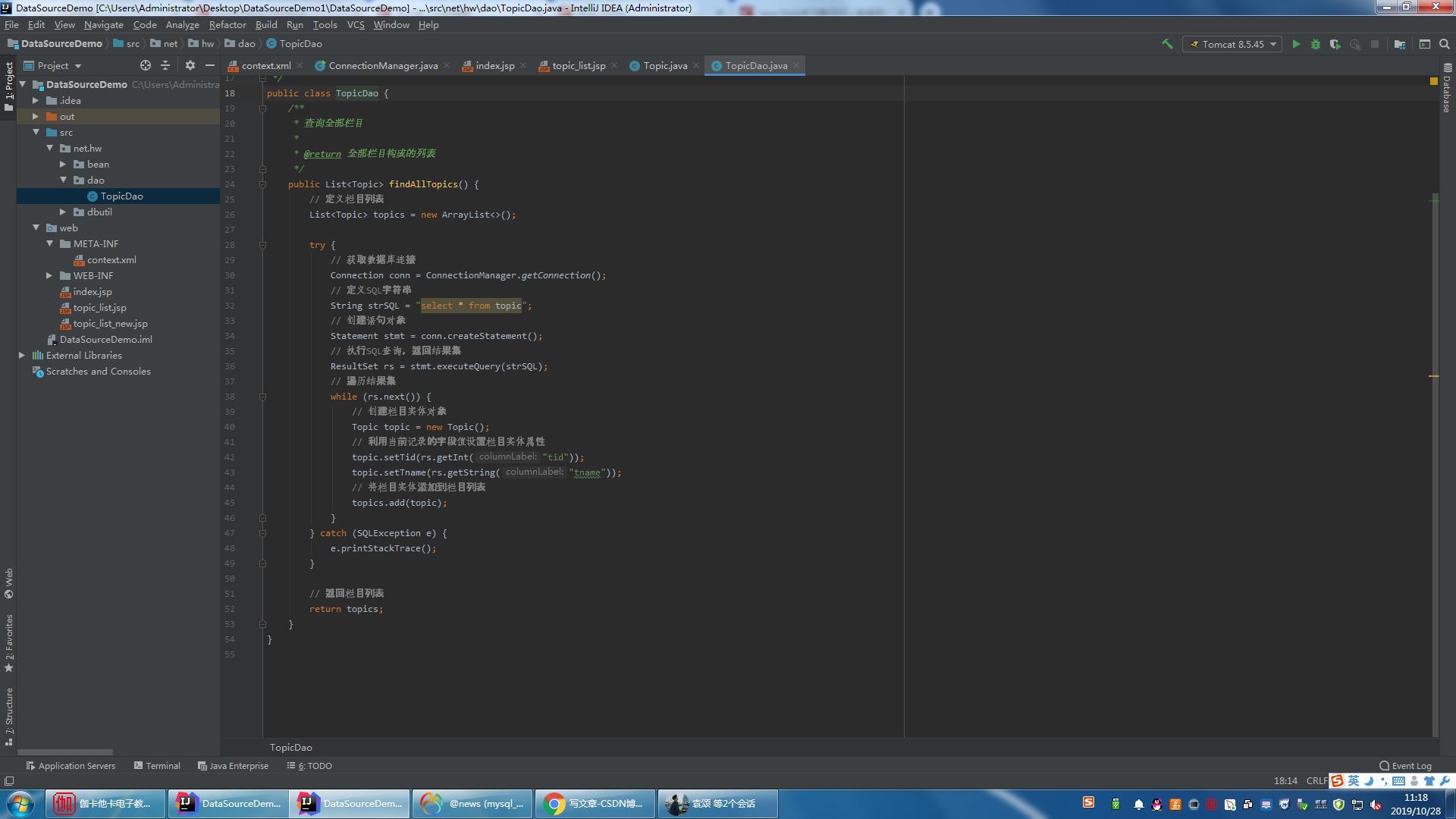Expand the External Libraries node

click(x=22, y=356)
